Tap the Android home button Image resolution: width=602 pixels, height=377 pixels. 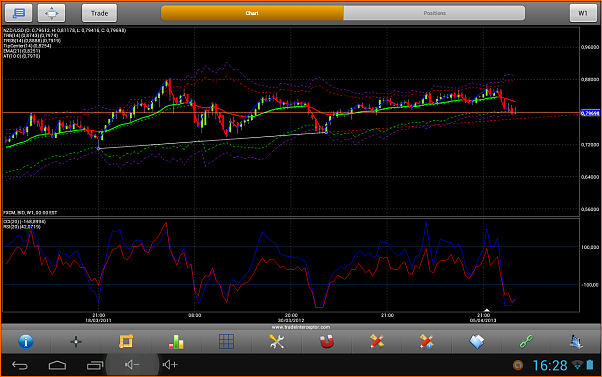click(x=57, y=365)
